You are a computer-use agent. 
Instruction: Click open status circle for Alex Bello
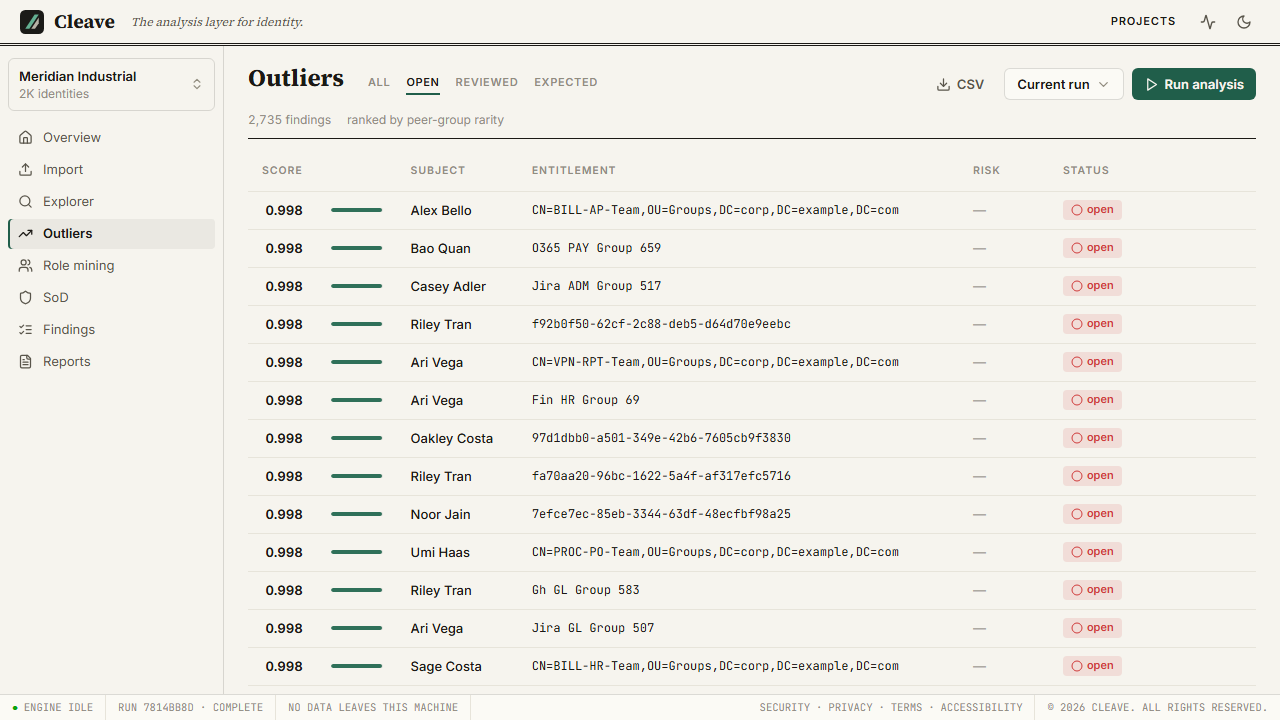1077,210
